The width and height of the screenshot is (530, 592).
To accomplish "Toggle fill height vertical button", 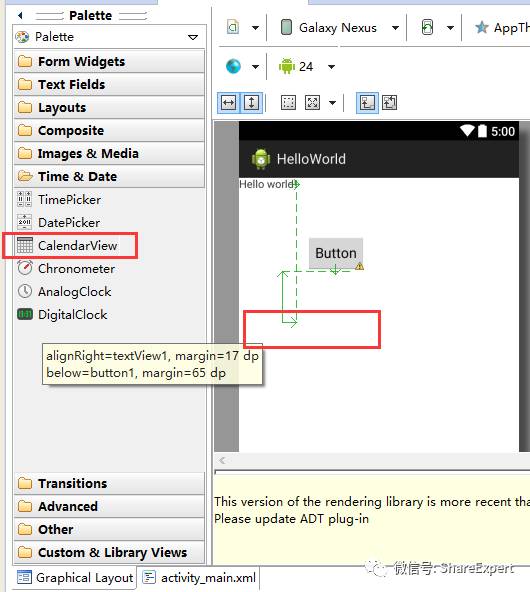I will (x=251, y=103).
